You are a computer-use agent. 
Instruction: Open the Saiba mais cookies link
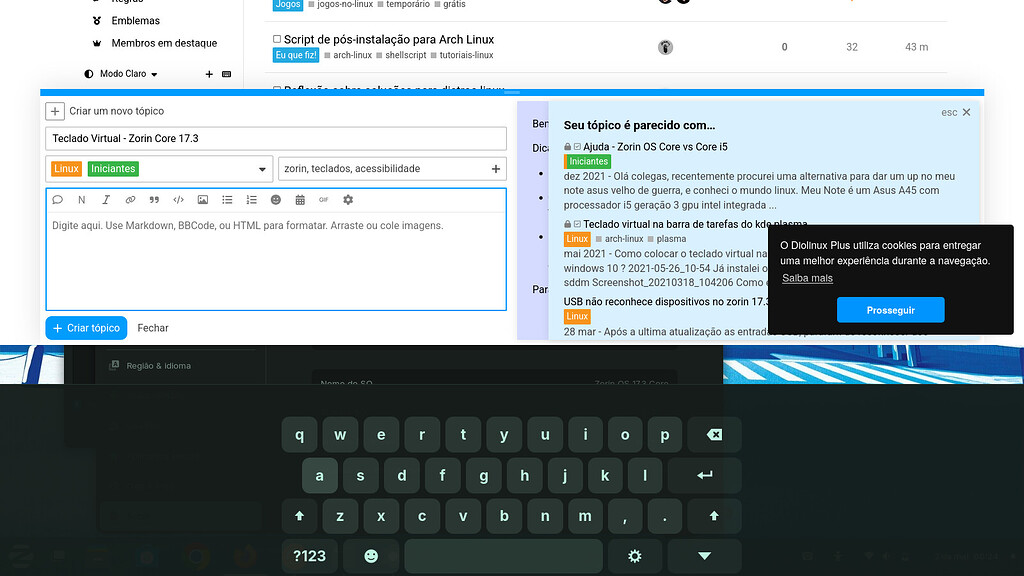(x=807, y=278)
